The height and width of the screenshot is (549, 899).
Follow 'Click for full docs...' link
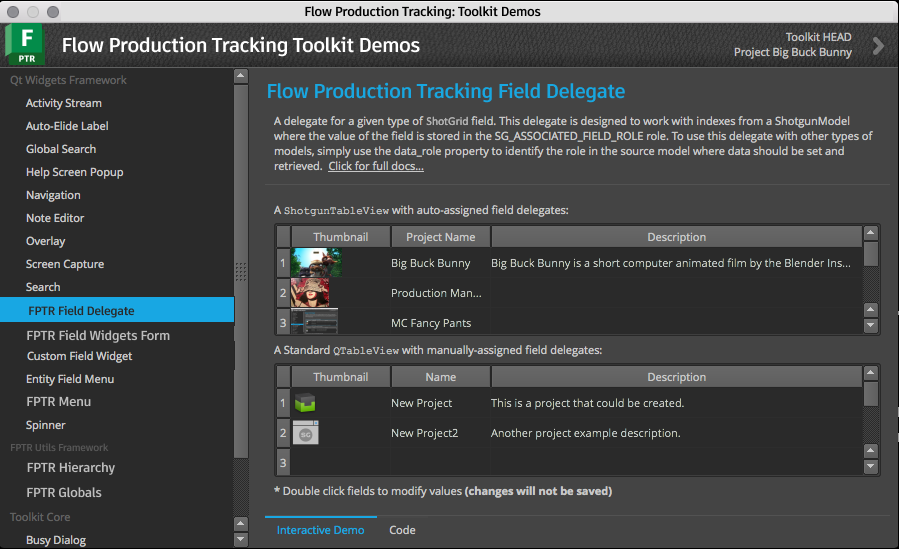(x=376, y=166)
